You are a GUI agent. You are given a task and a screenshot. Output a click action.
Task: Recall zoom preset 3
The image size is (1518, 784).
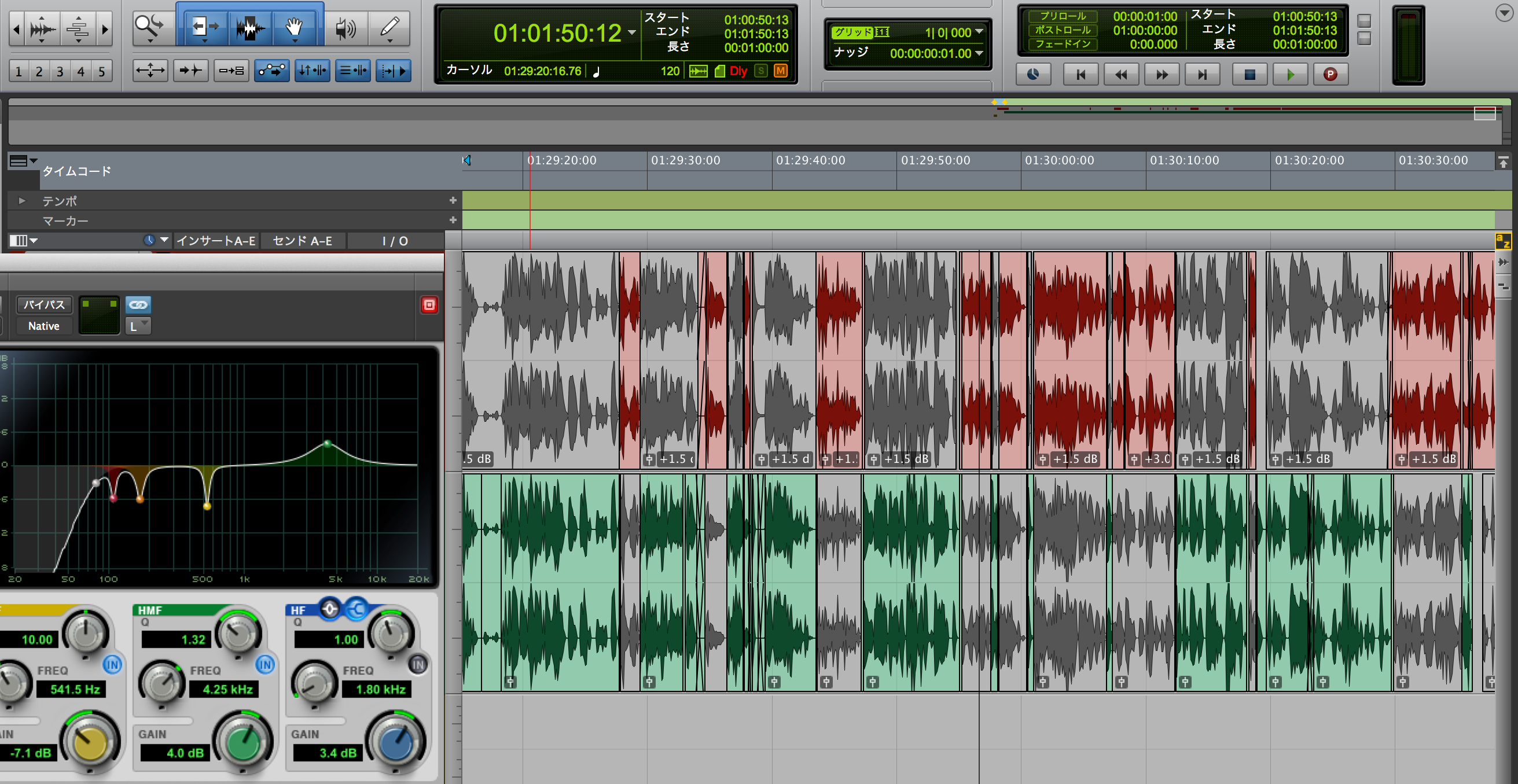point(60,71)
